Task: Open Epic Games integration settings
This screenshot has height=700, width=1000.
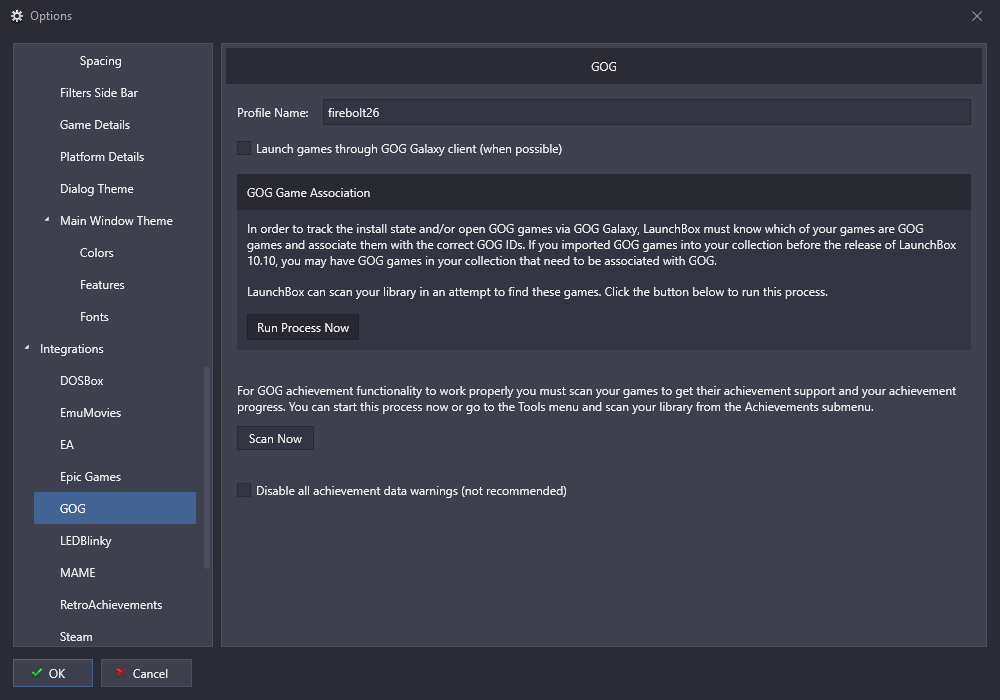Action: click(x=90, y=477)
